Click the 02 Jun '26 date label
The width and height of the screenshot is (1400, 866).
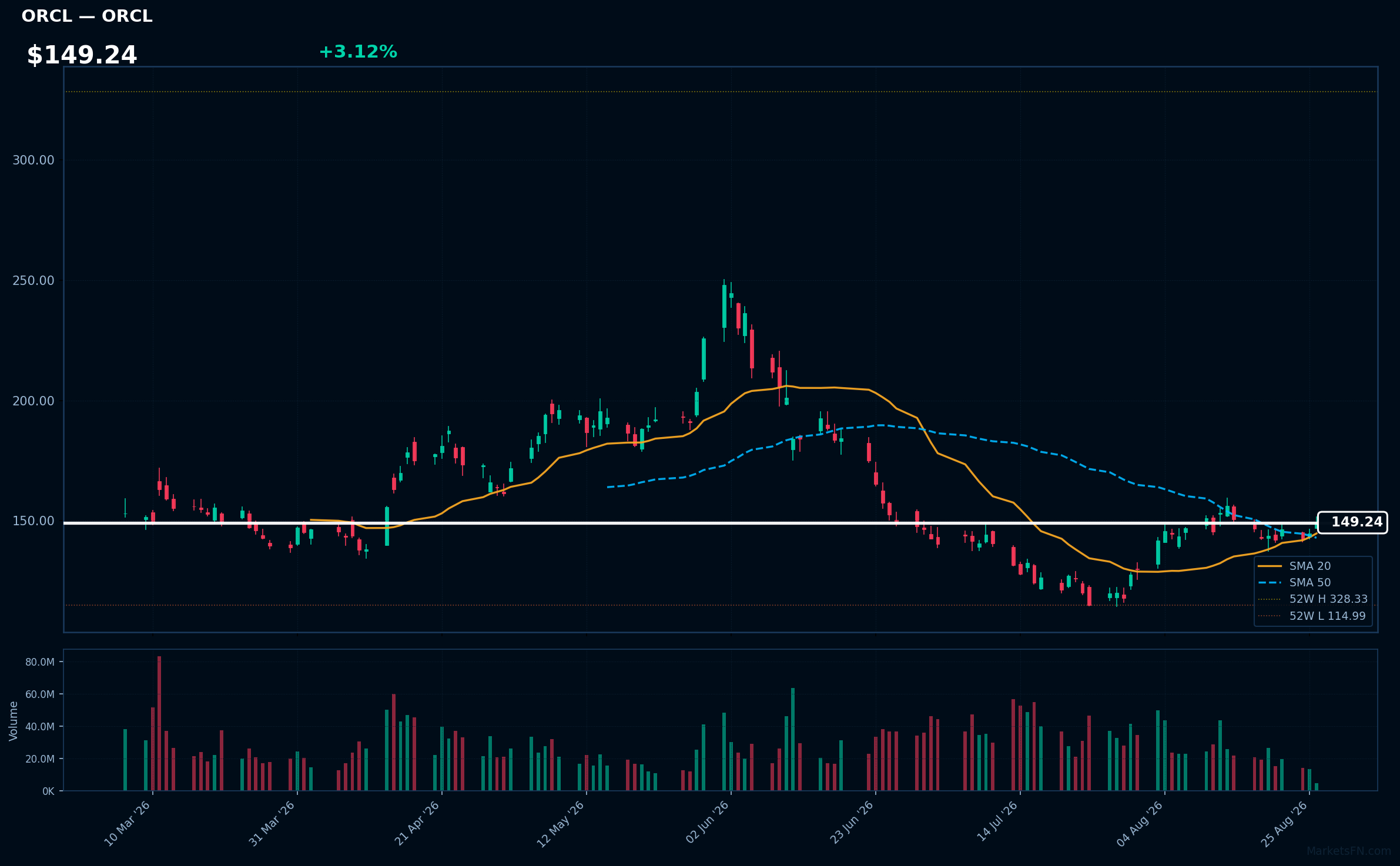pos(707,824)
